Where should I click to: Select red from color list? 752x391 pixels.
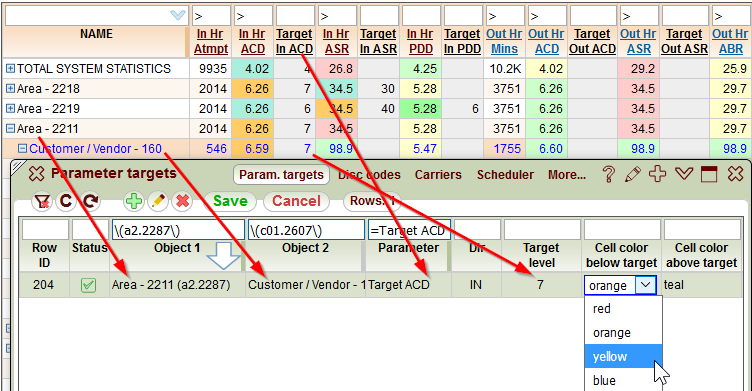click(x=623, y=308)
